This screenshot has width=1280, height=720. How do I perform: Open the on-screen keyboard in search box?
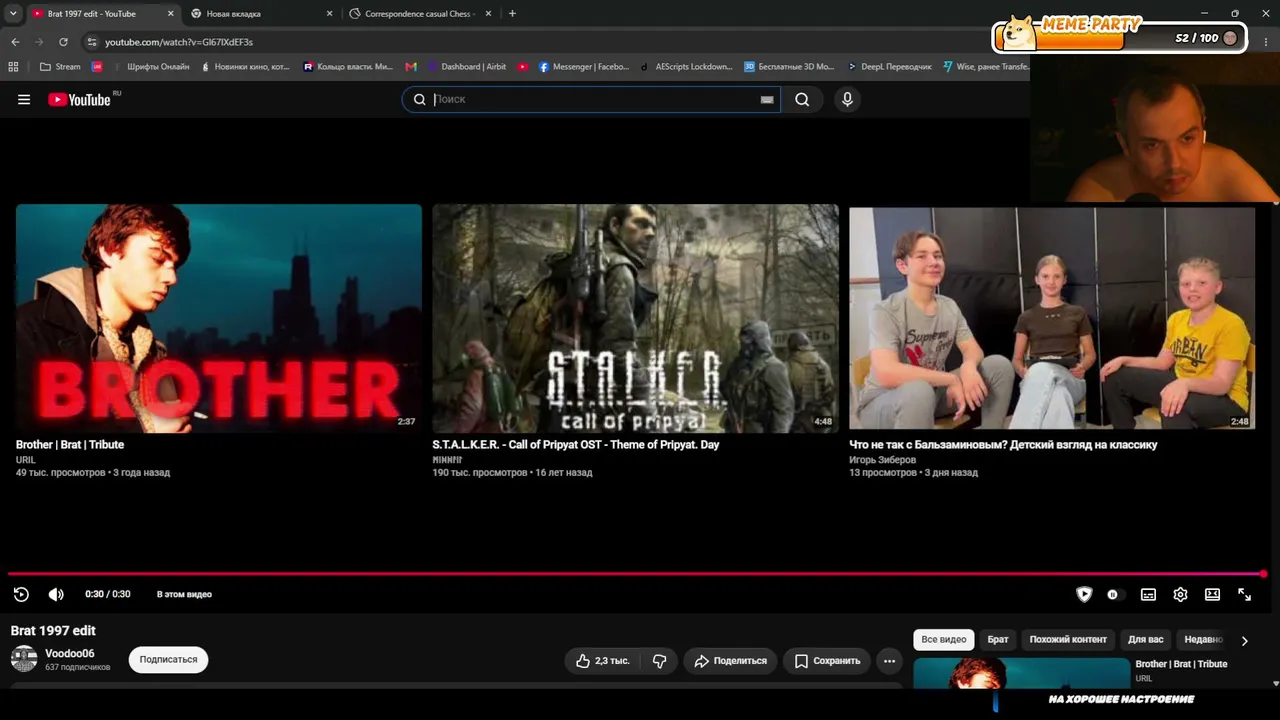point(767,99)
